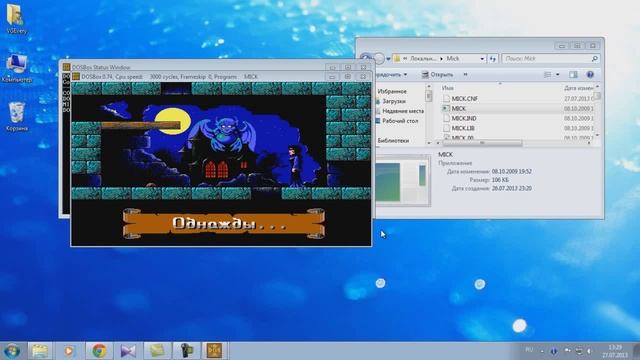640x360 pixels.
Task: Click the search magnifier icon in Explorer
Action: click(595, 59)
